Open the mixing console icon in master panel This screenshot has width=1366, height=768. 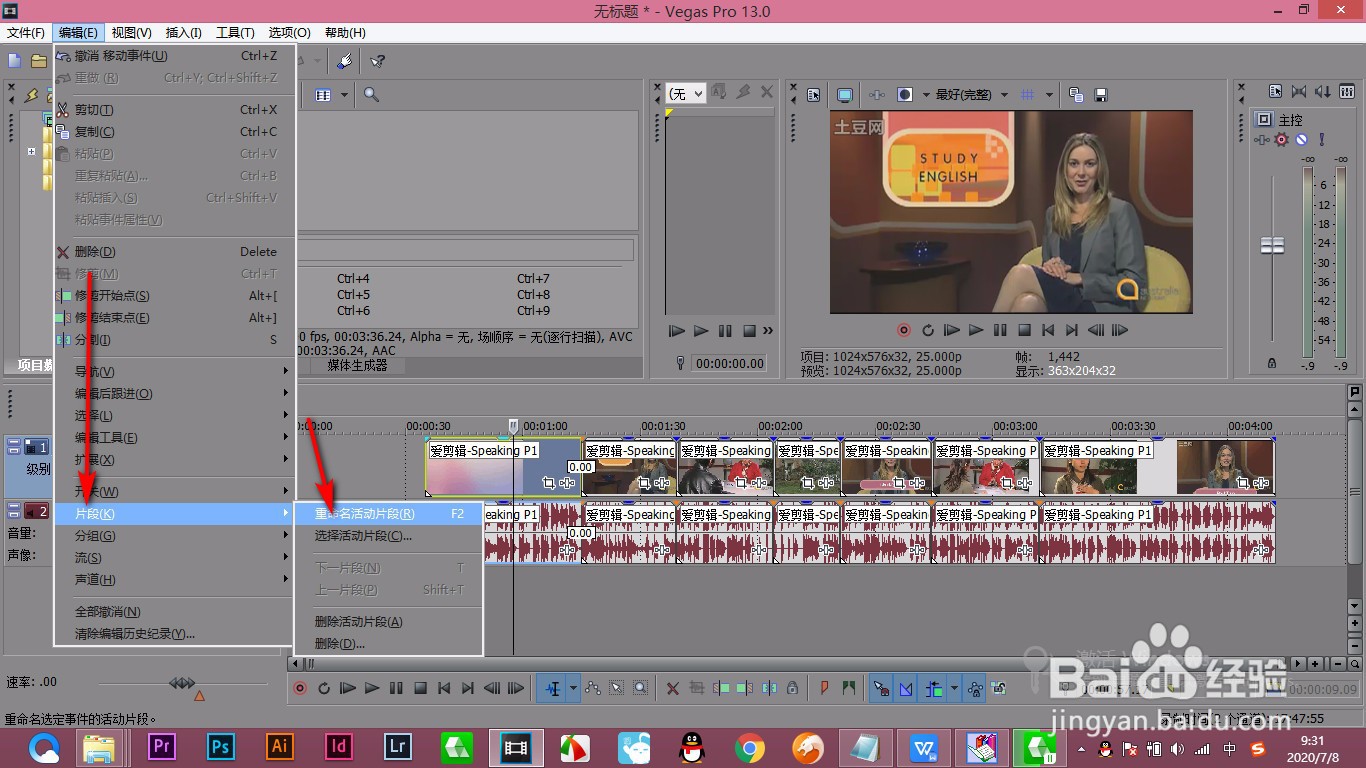[x=1347, y=92]
